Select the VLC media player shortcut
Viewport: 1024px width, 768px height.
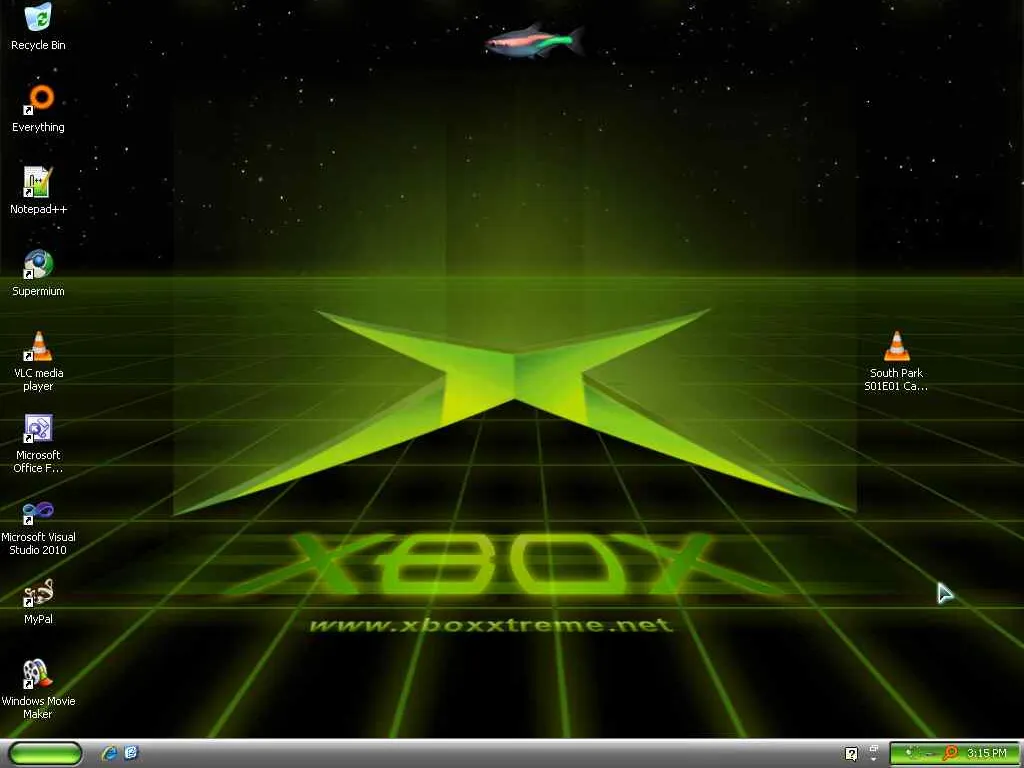pos(38,361)
